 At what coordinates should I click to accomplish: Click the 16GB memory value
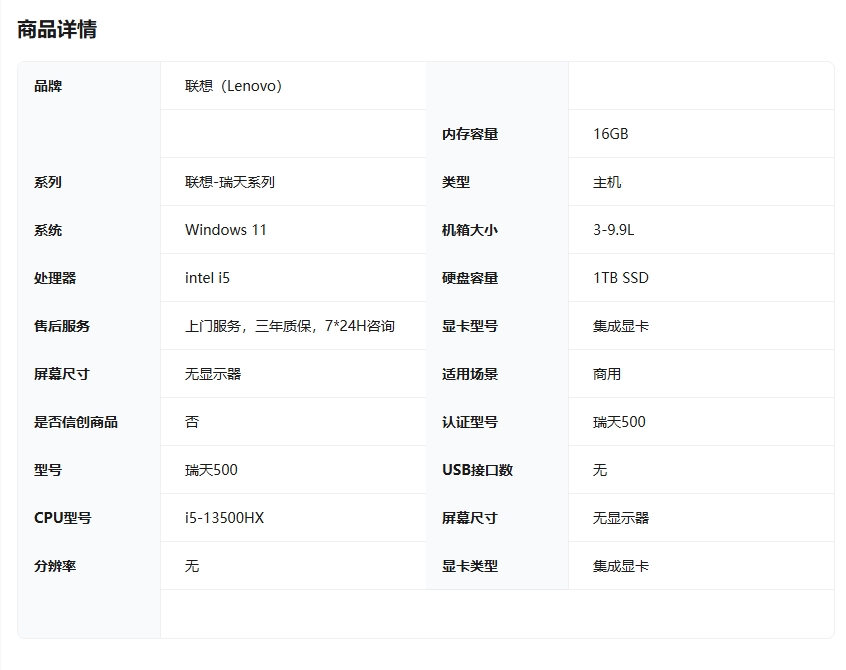click(611, 134)
